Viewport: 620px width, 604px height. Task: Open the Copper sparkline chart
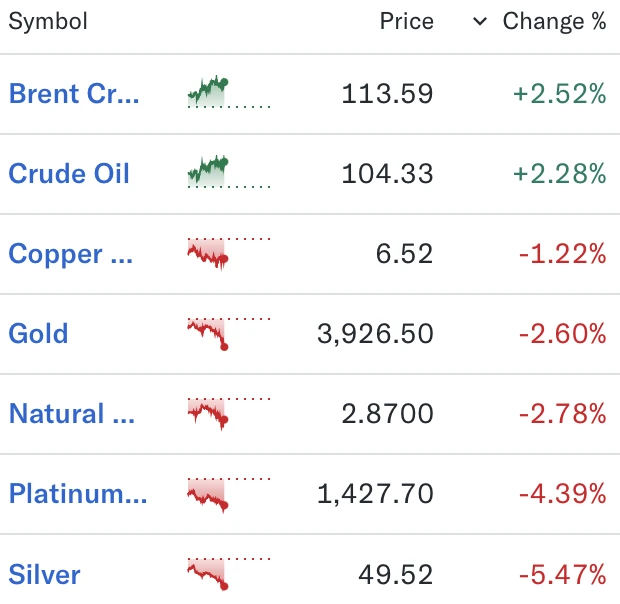[229, 254]
